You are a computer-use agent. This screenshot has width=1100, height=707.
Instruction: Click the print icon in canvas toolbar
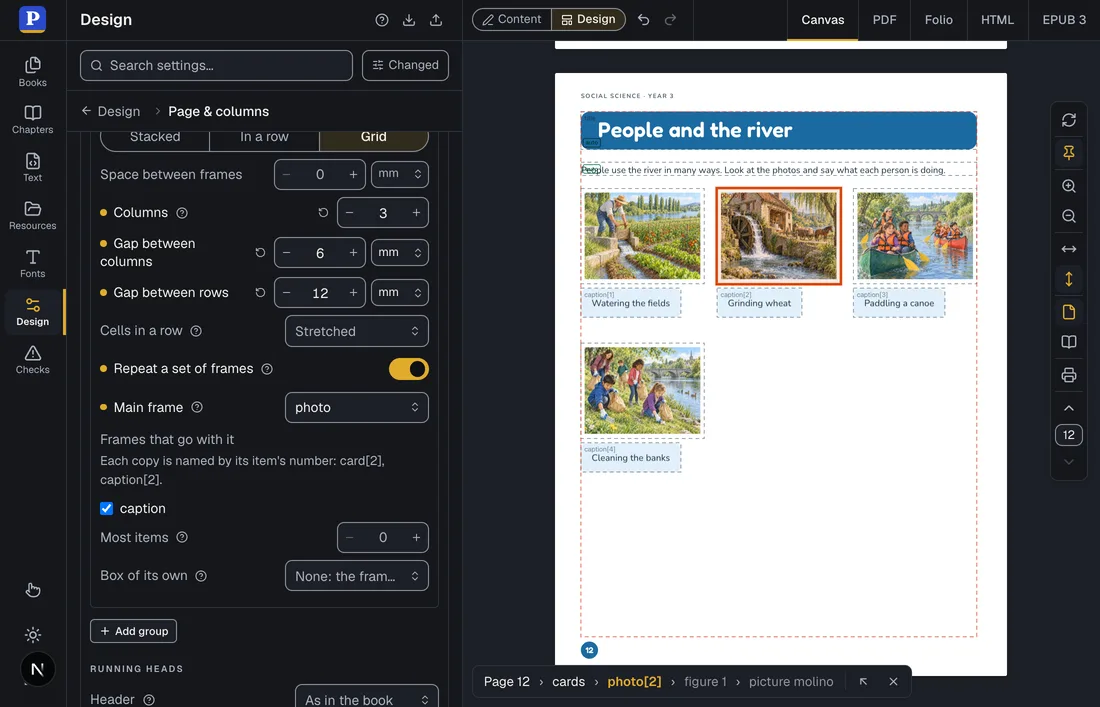coord(1068,375)
